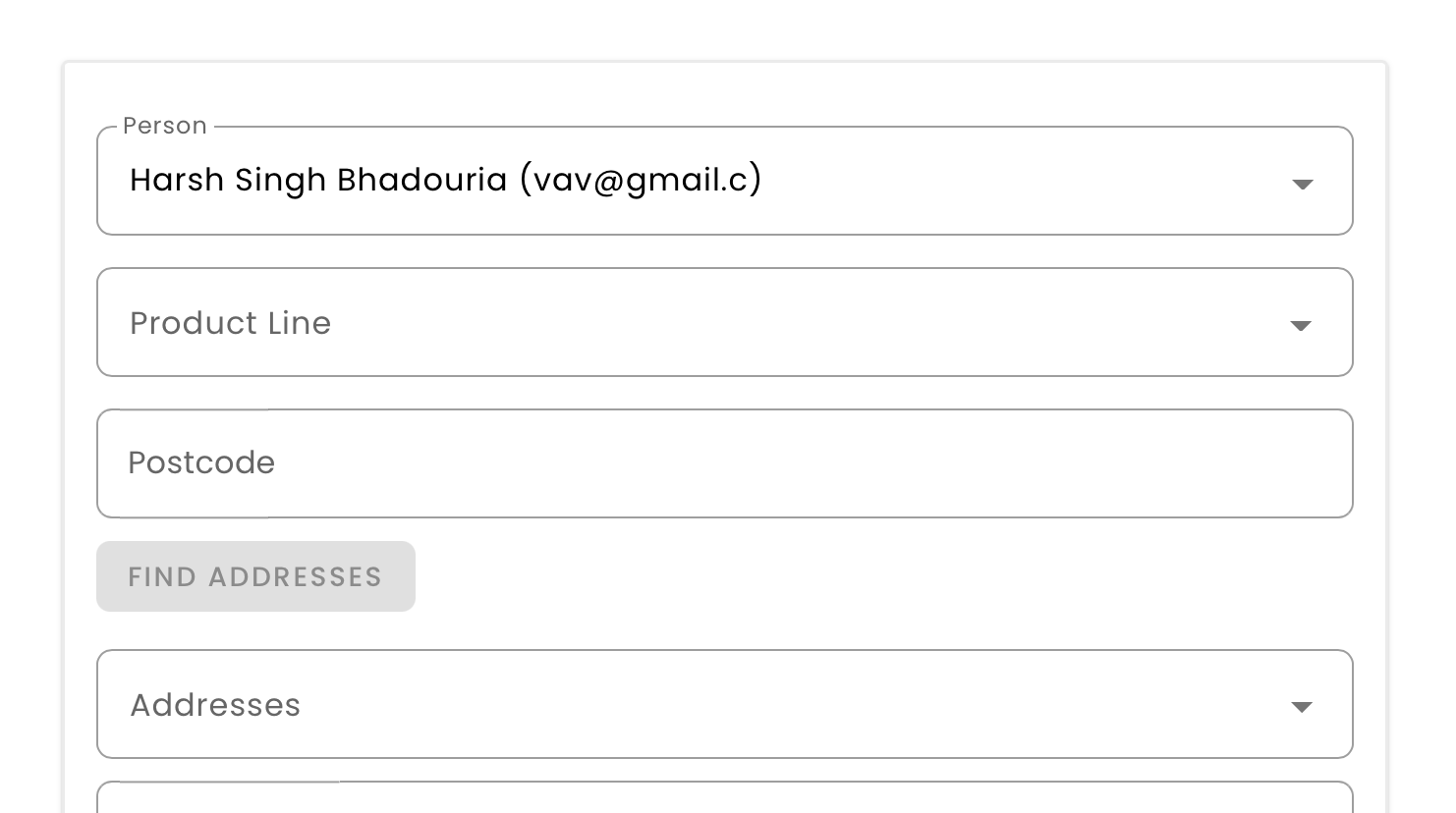Click blank space inside the Addresses box
This screenshot has height=813, width=1456.
pyautogui.click(x=786, y=704)
